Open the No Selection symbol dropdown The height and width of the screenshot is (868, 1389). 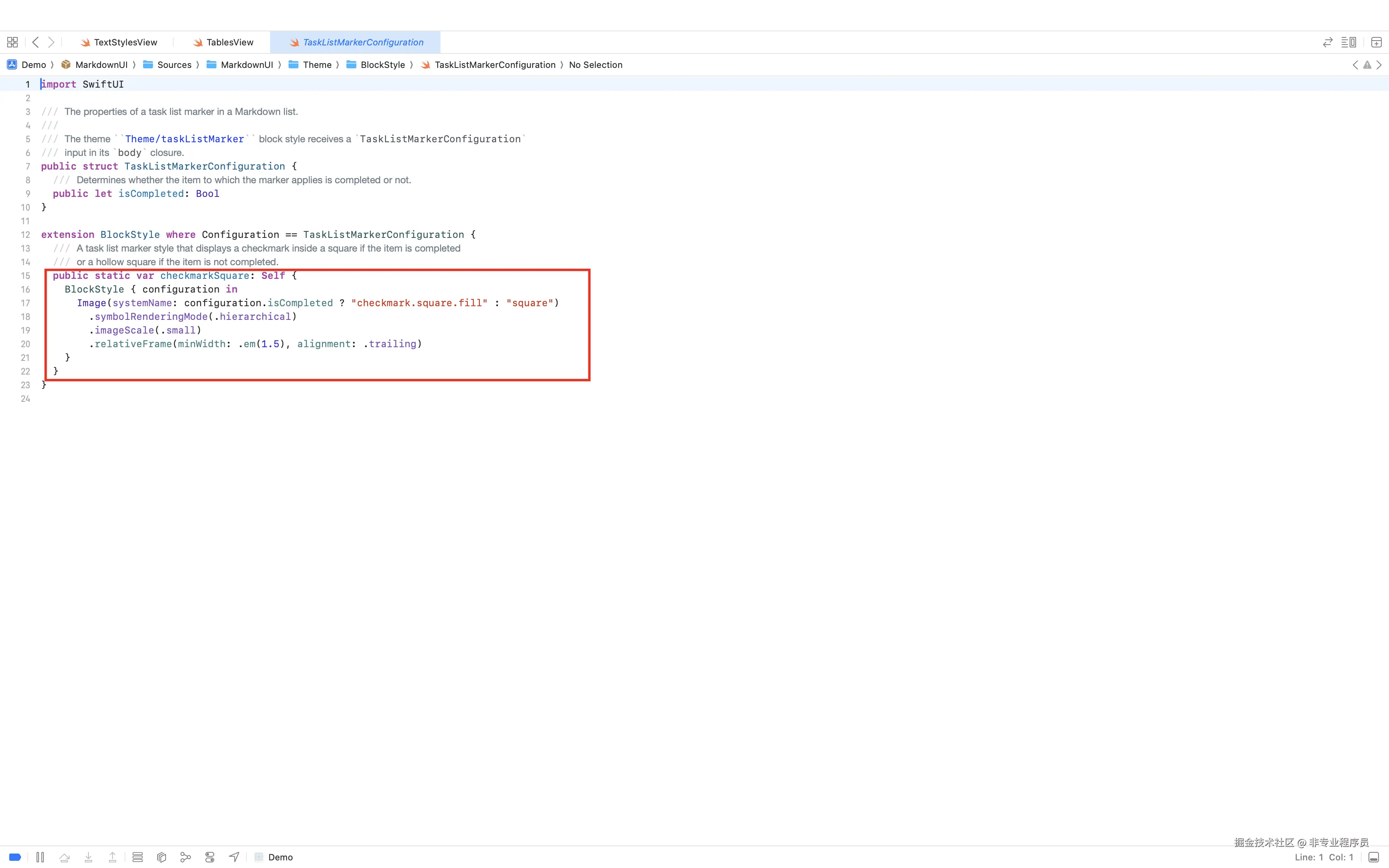coord(595,65)
